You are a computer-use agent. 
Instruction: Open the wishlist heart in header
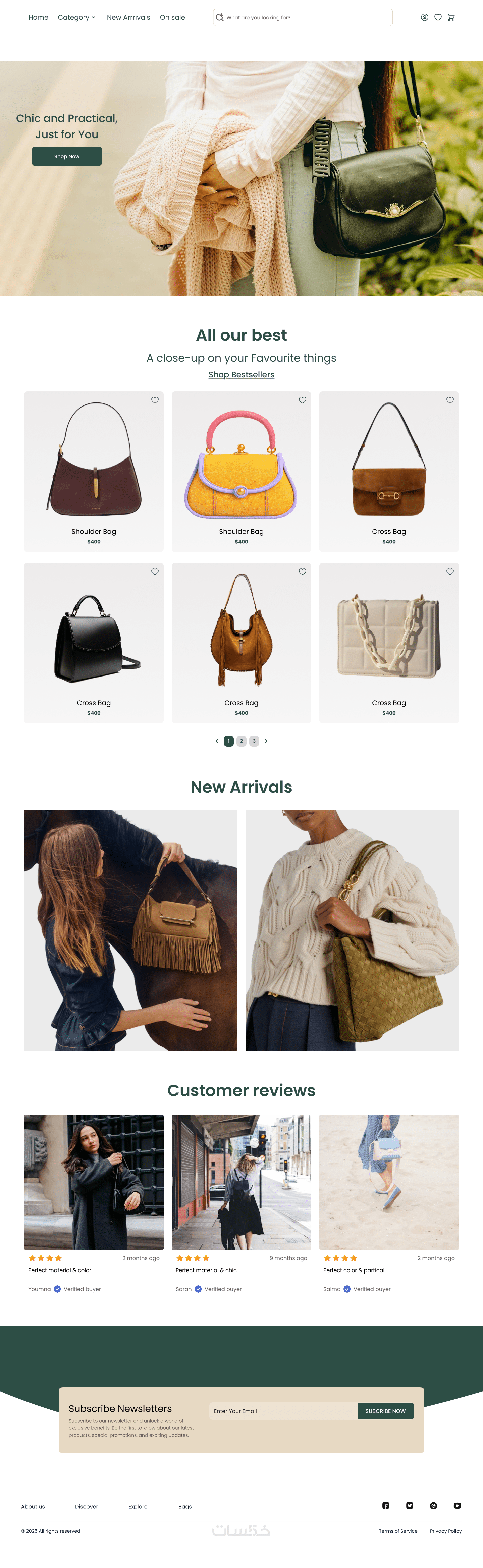(438, 18)
